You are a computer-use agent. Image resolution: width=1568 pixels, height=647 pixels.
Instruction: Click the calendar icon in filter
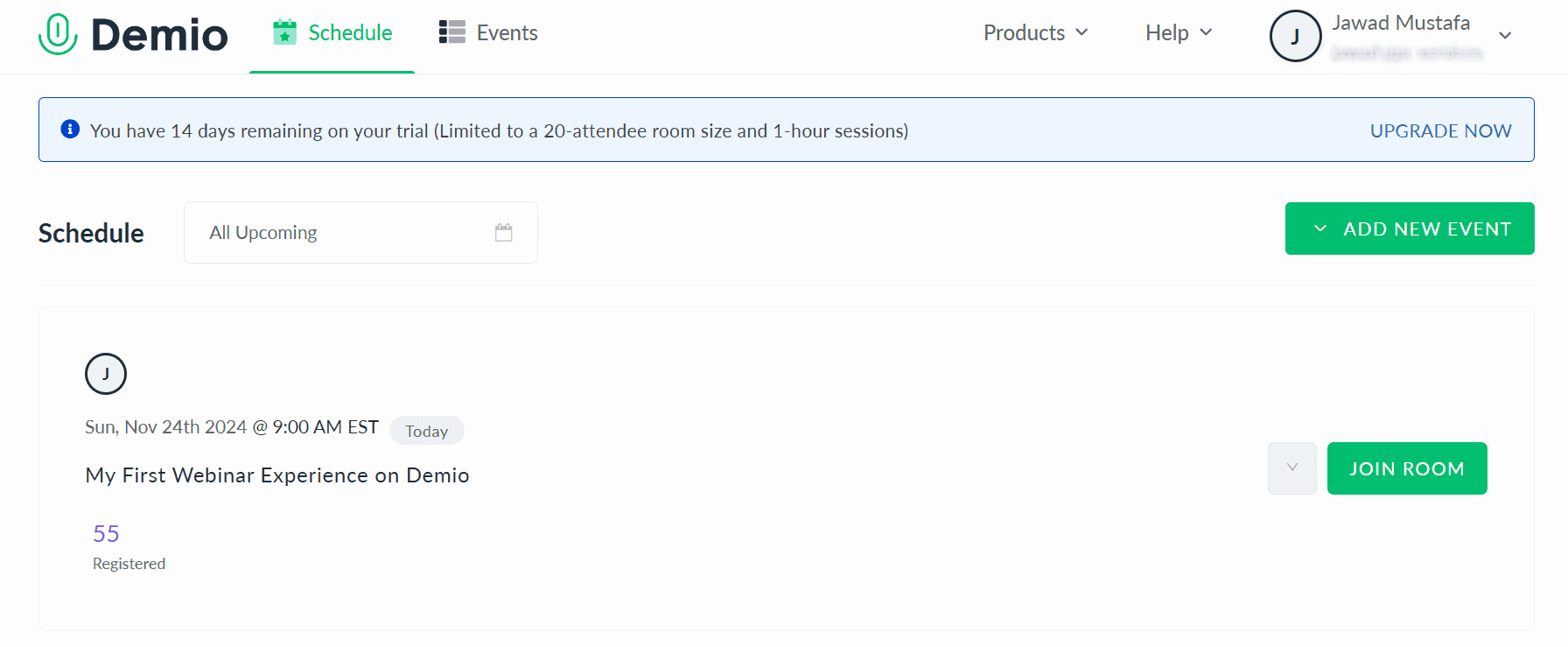pos(503,233)
